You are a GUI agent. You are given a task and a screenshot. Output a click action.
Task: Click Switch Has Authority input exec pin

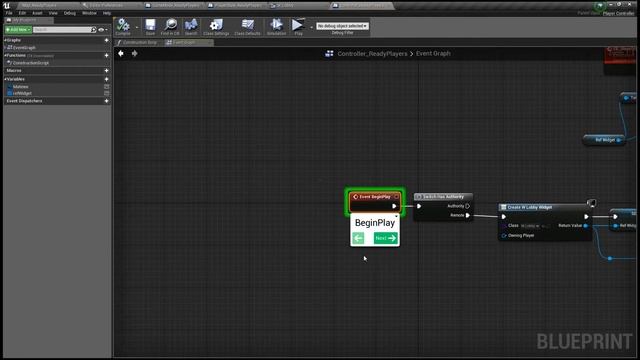point(419,206)
